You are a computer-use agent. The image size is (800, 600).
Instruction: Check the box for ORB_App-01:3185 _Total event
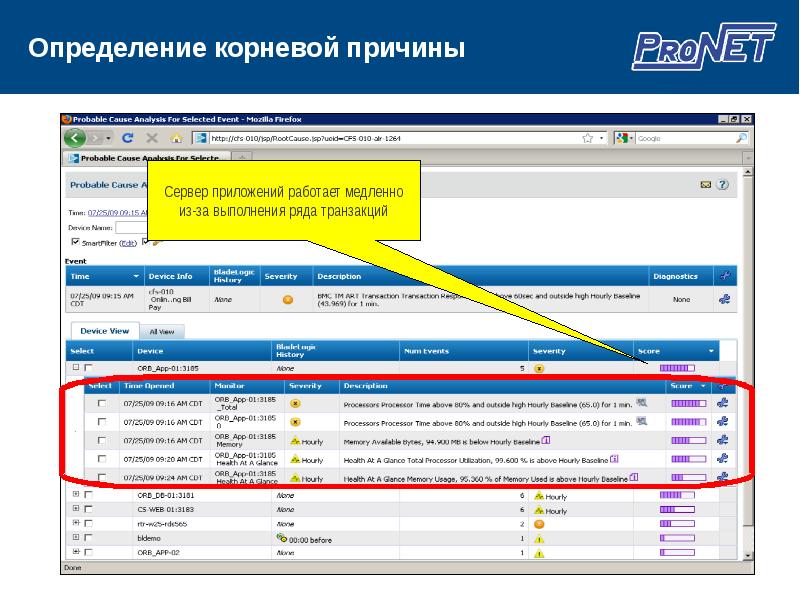101,403
